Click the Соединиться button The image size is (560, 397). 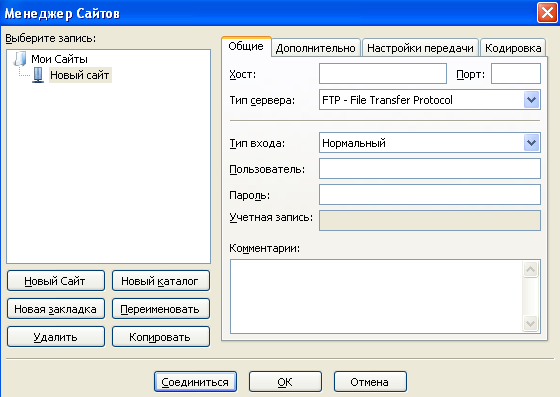(195, 382)
